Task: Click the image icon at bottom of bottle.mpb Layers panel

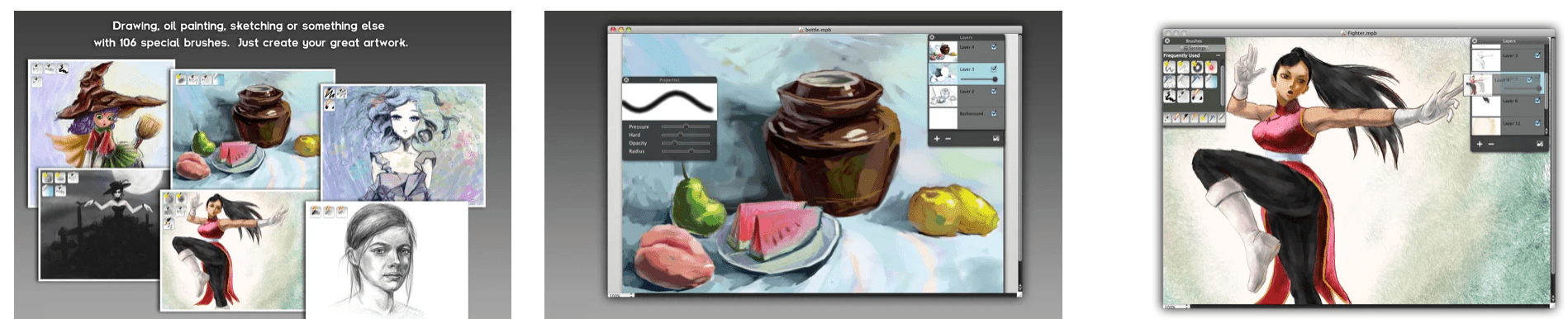Action: click(x=995, y=139)
